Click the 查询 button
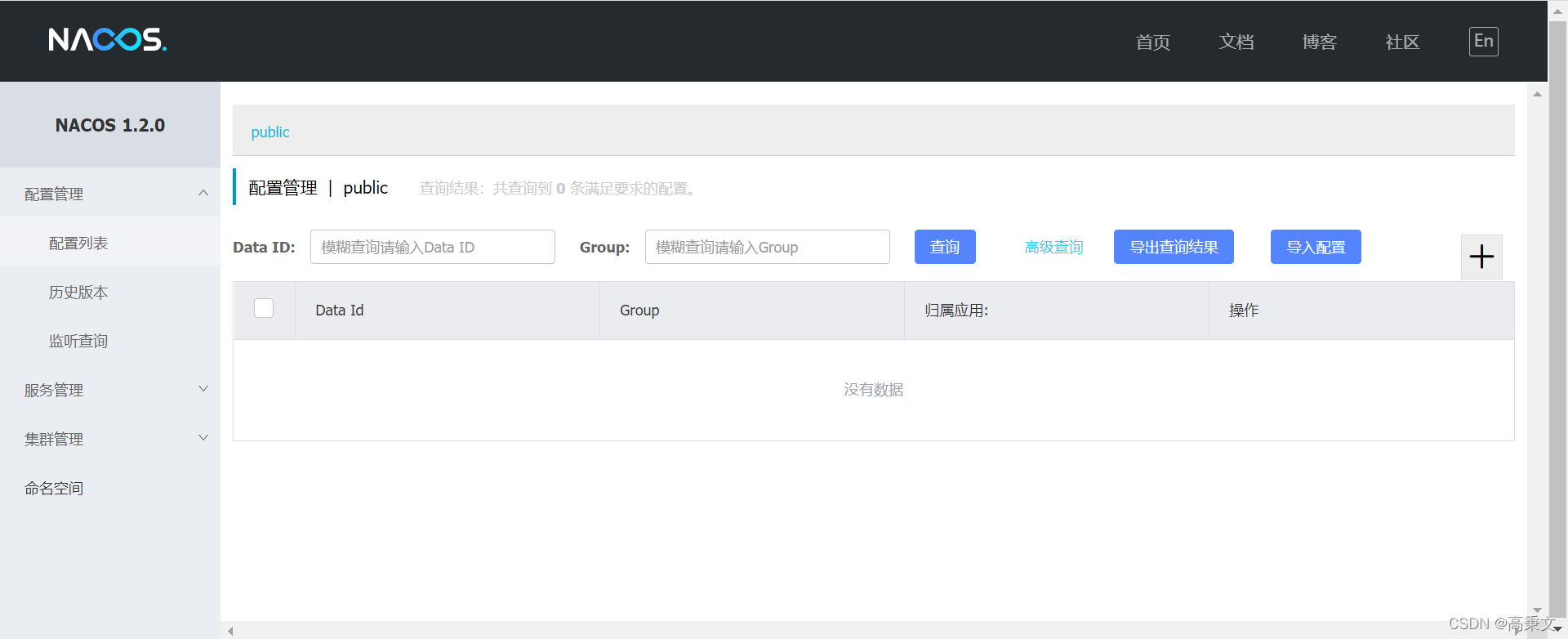 pos(945,247)
